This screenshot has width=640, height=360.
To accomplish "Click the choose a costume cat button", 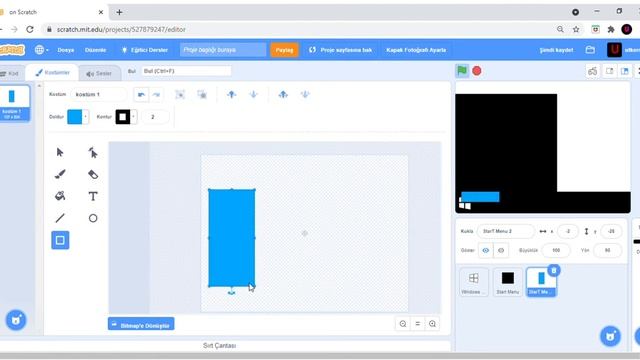I will (x=16, y=320).
